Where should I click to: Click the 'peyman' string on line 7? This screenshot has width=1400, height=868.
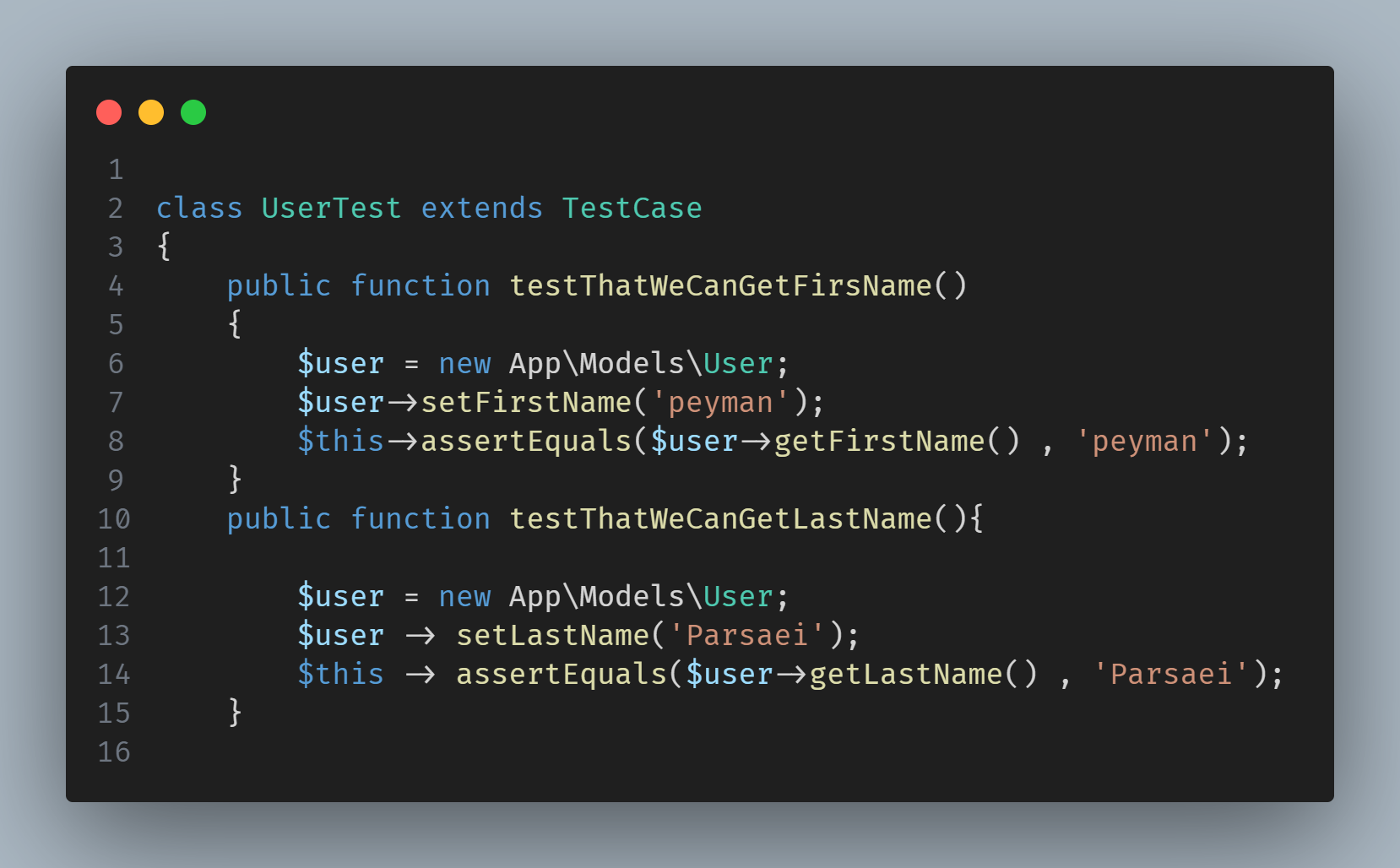point(720,403)
